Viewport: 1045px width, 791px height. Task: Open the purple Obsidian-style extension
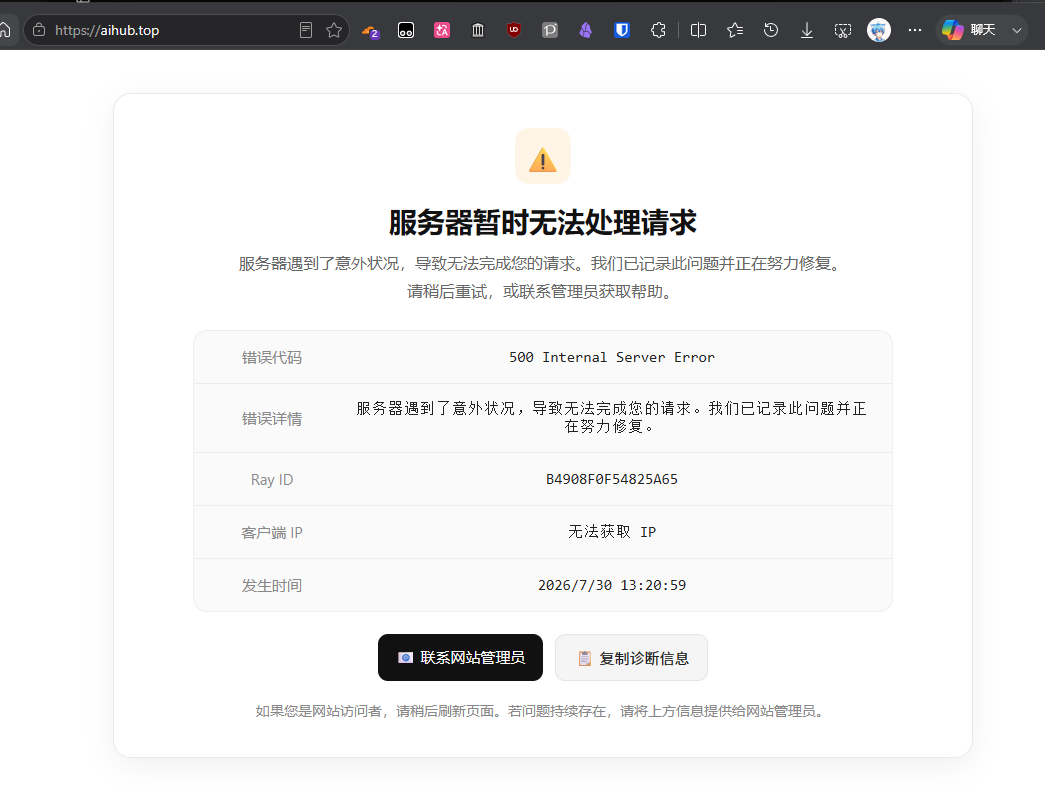(x=586, y=30)
